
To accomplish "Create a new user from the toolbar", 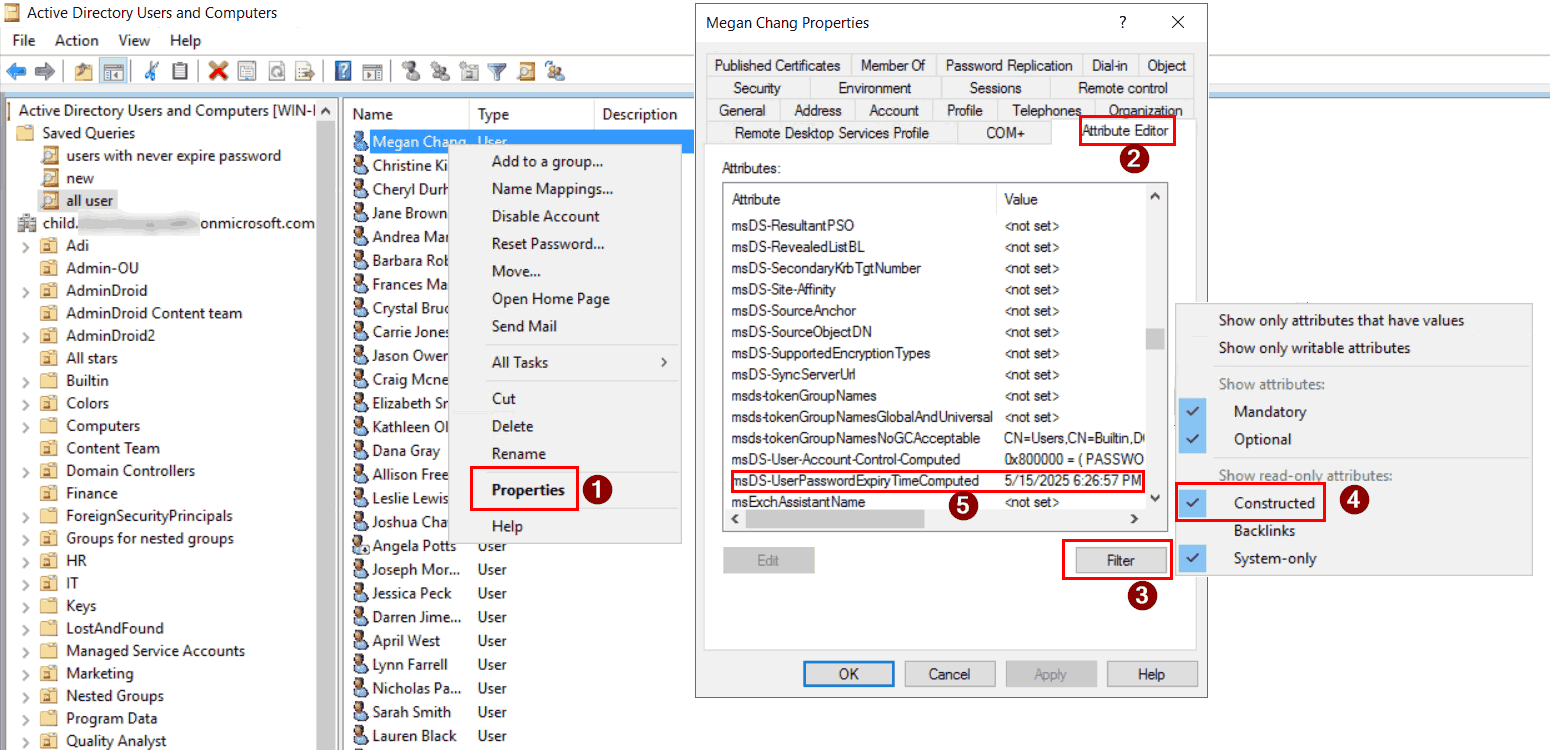I will (412, 71).
